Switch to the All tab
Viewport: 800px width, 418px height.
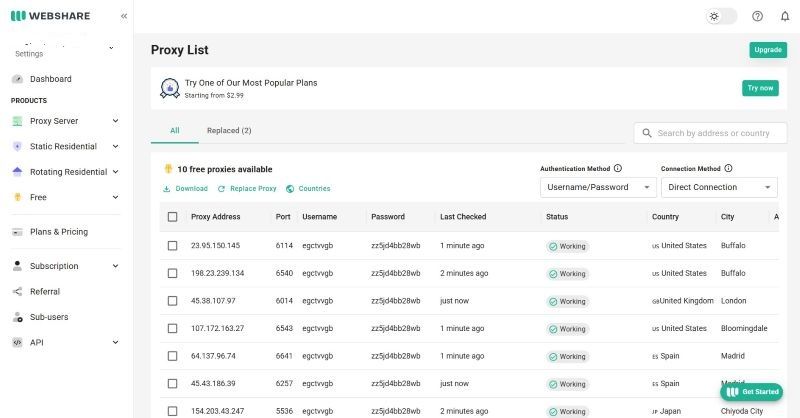pyautogui.click(x=174, y=131)
